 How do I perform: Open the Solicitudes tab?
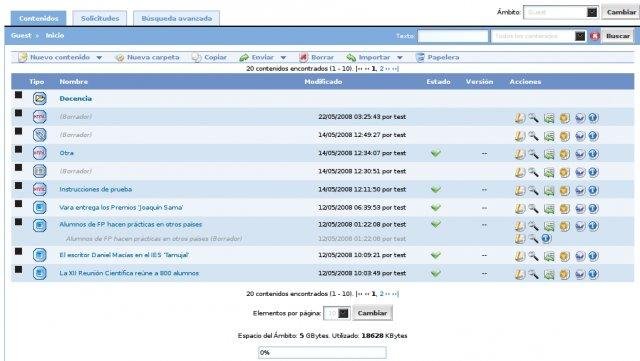(100, 18)
